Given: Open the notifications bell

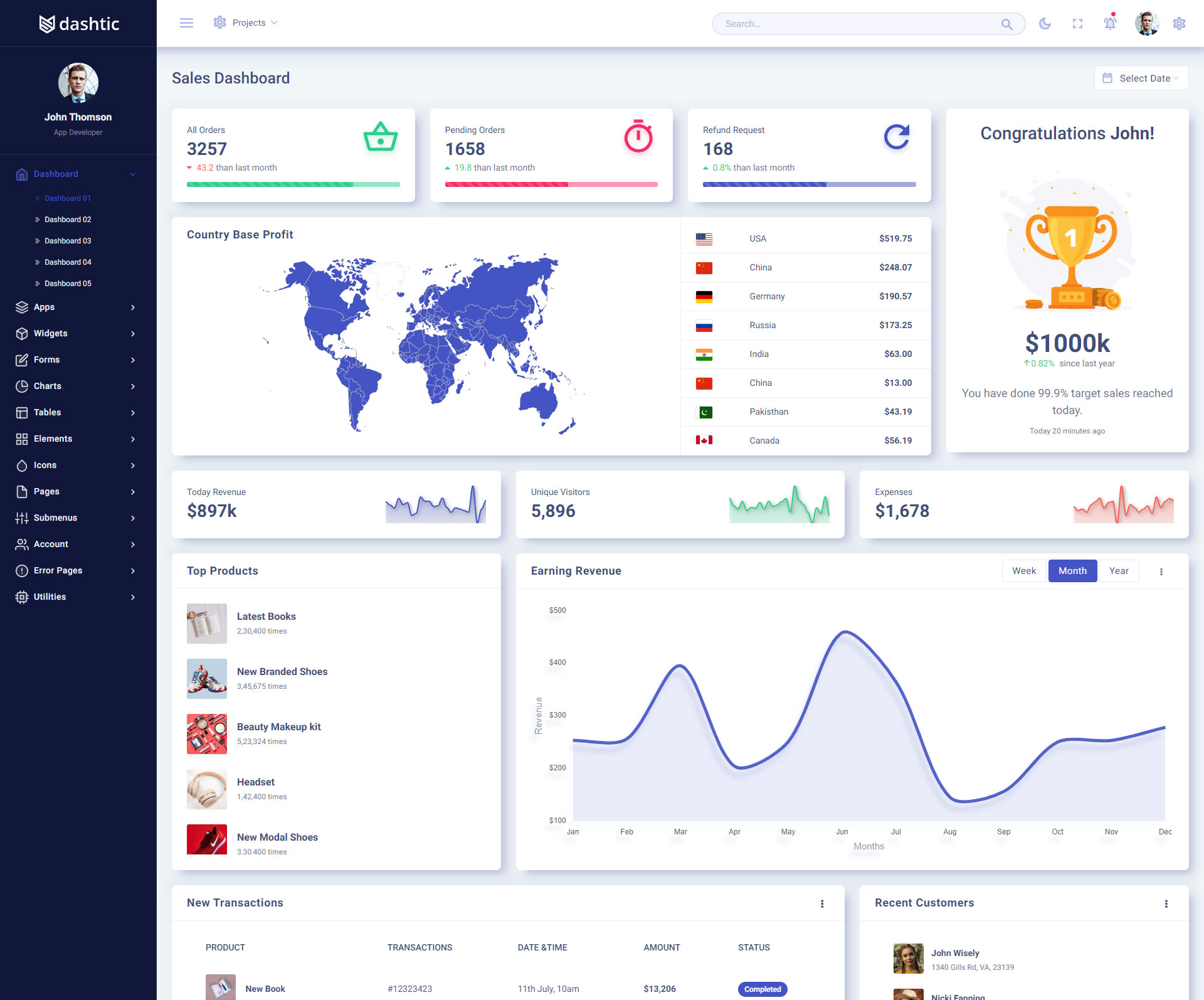Looking at the screenshot, I should [1110, 24].
